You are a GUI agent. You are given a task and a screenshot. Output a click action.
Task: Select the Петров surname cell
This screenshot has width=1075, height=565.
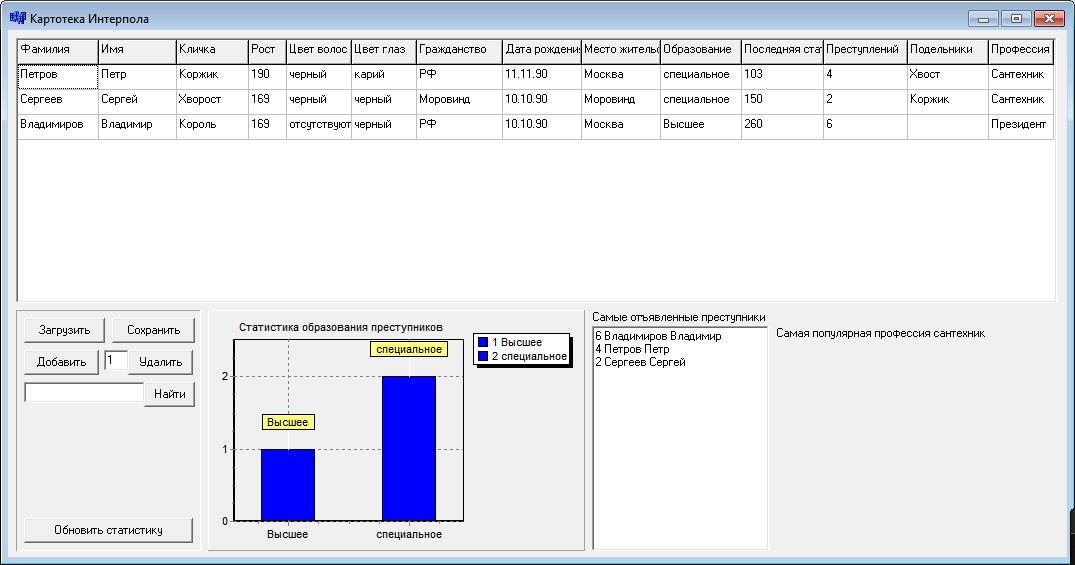tap(58, 77)
